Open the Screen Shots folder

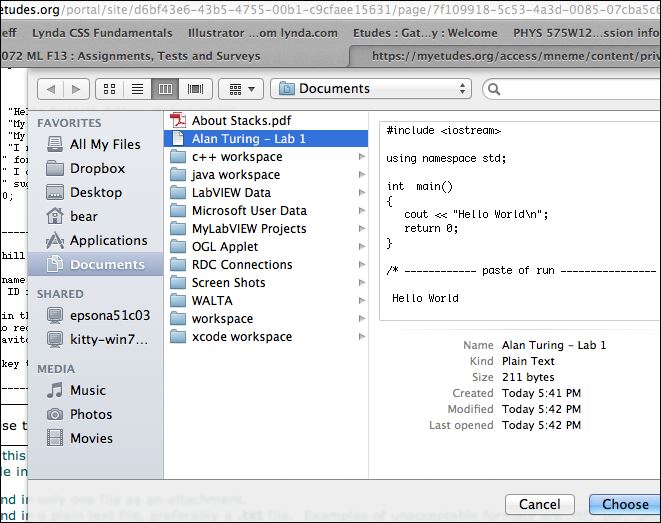pos(266,282)
